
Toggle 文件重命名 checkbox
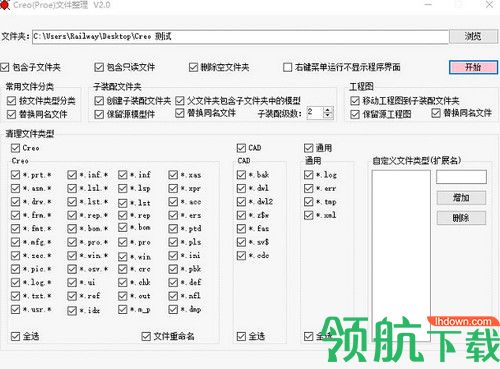(x=146, y=336)
